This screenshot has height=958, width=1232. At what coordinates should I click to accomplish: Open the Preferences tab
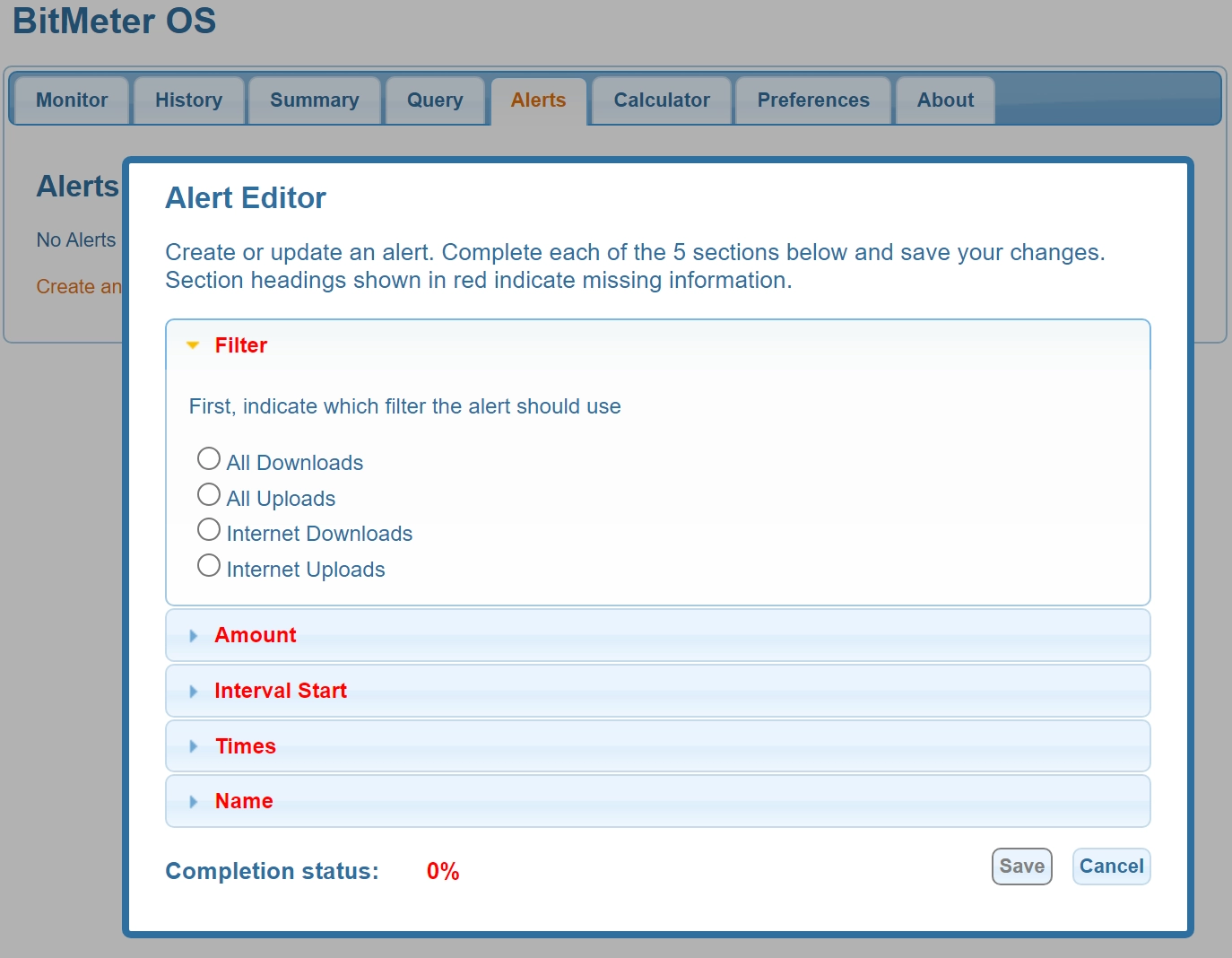813,100
